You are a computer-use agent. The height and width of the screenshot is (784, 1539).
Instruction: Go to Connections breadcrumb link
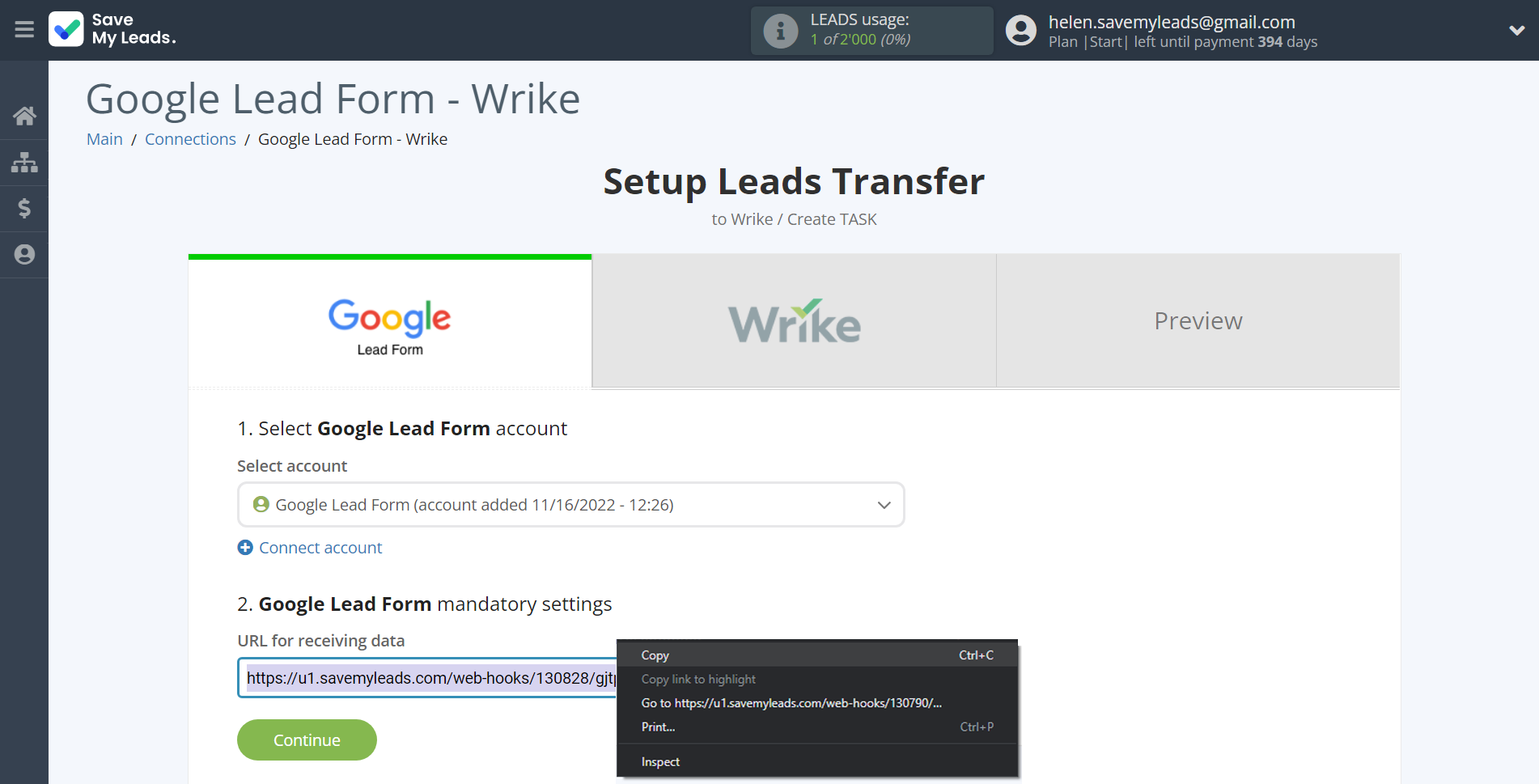pos(190,139)
